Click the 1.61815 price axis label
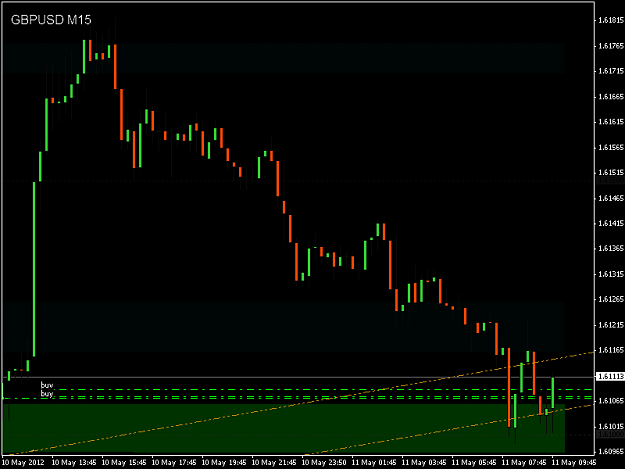This screenshot has width=625, height=469. coord(611,20)
